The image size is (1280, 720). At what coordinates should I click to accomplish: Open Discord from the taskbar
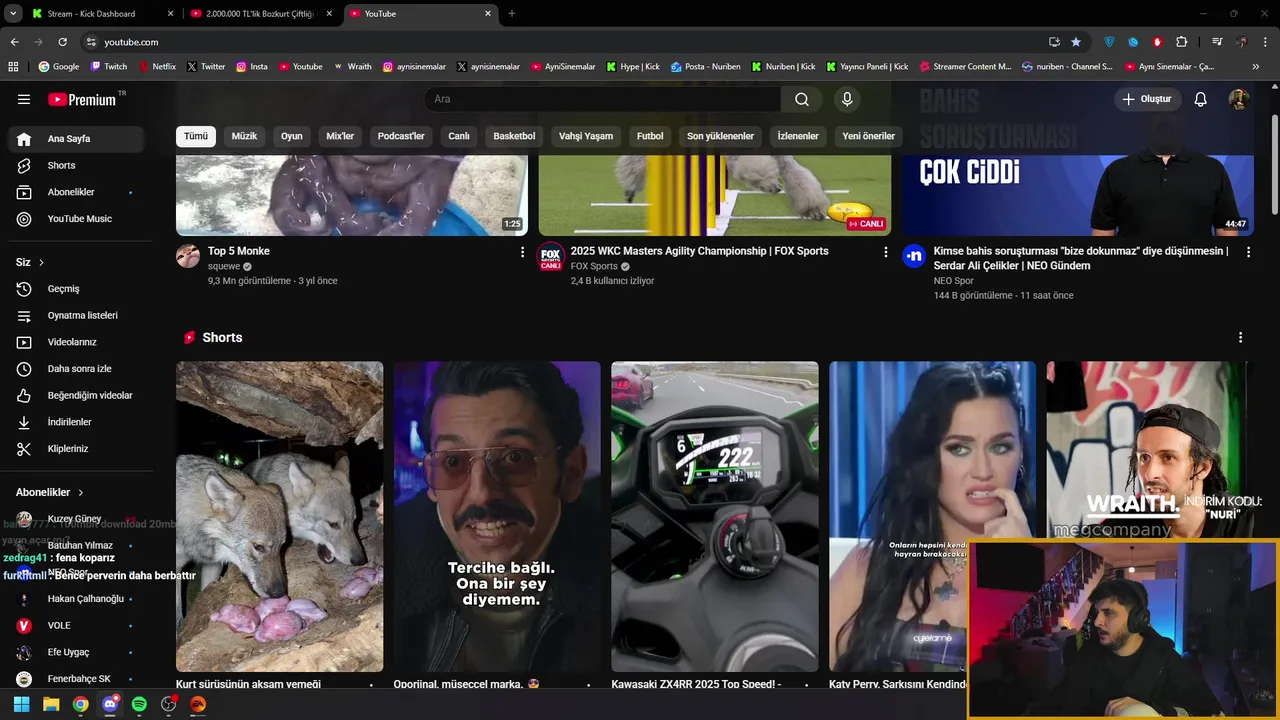pos(110,704)
